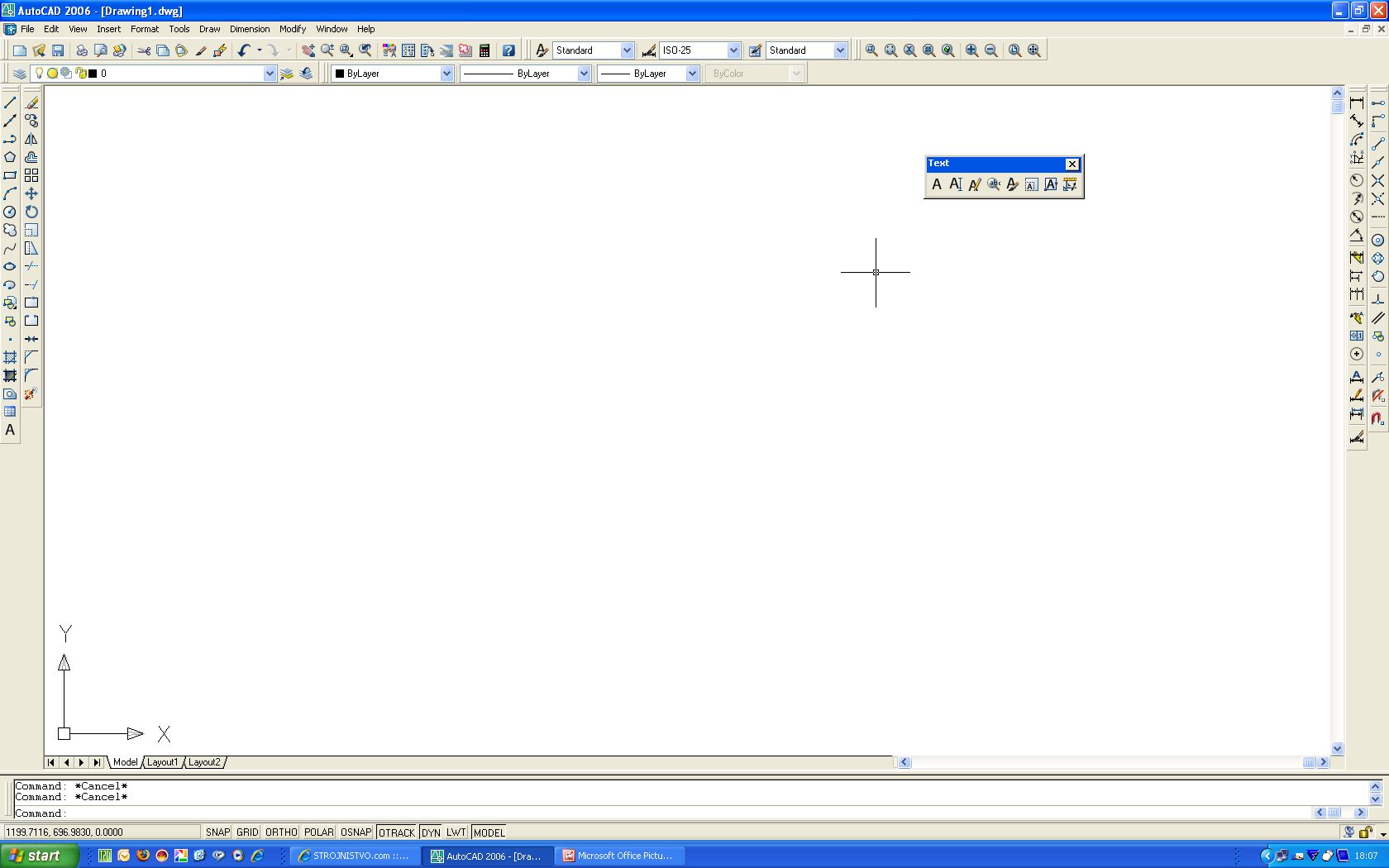Toggle POLAR tracking in status bar

point(318,832)
